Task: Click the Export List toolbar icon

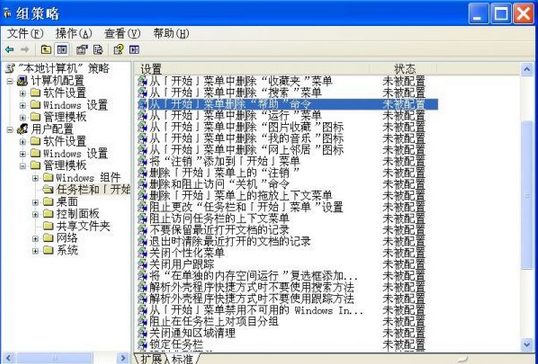Action: pyautogui.click(x=98, y=50)
